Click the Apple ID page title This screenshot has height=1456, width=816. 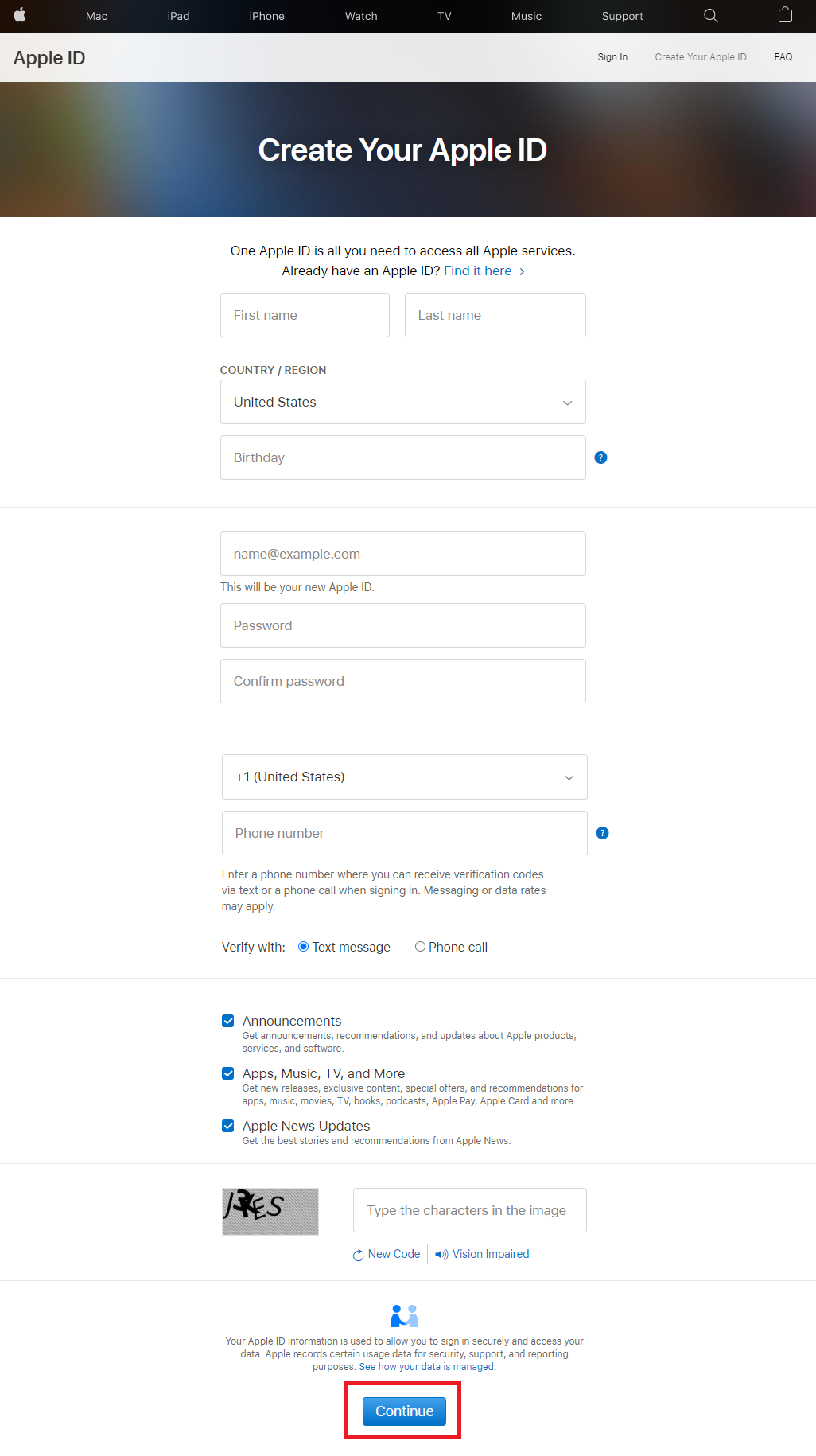[49, 58]
